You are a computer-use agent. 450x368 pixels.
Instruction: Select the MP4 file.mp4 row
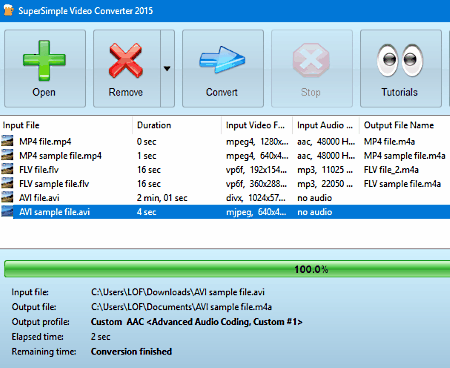(225, 142)
